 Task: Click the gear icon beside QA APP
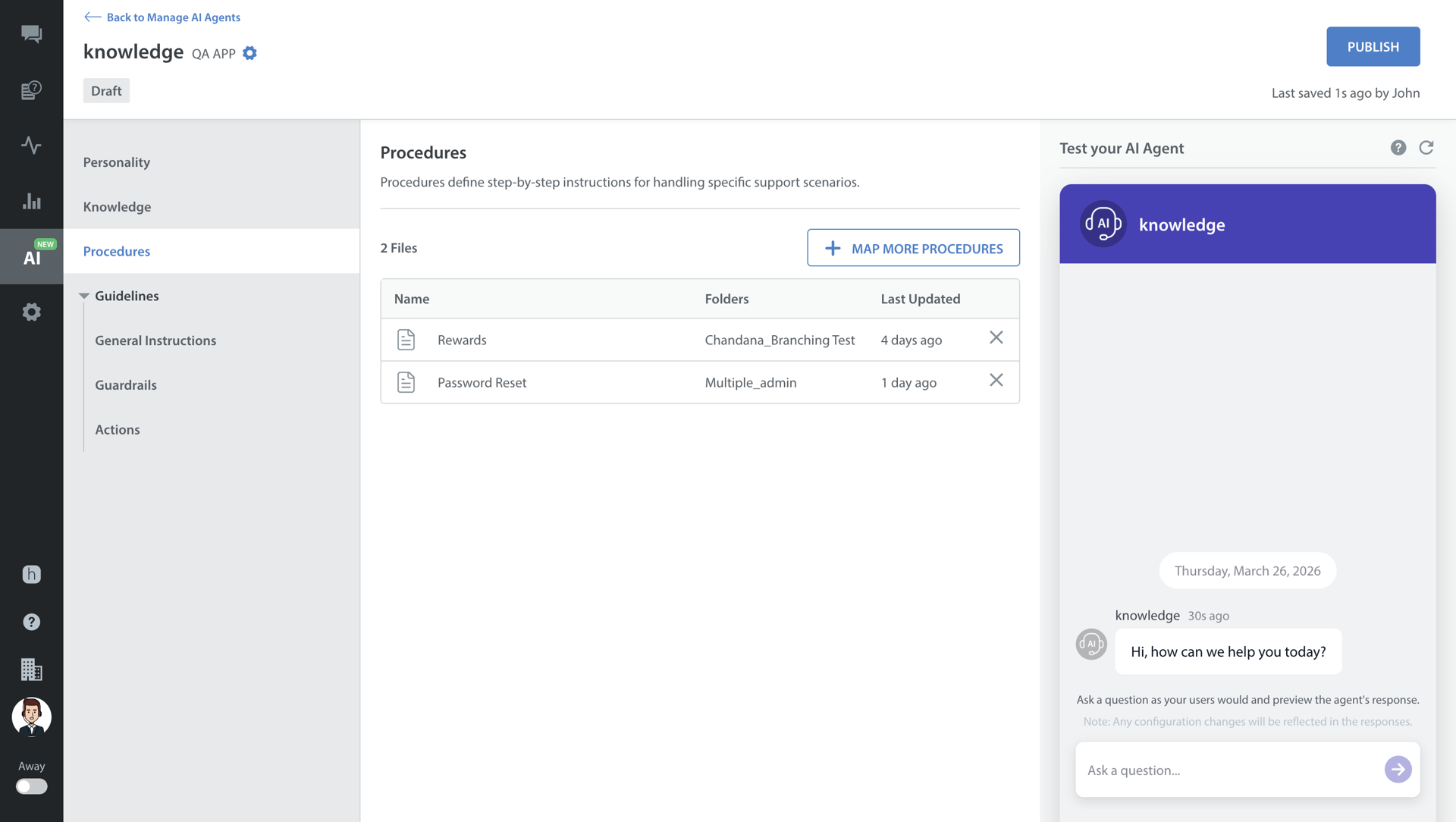(249, 53)
